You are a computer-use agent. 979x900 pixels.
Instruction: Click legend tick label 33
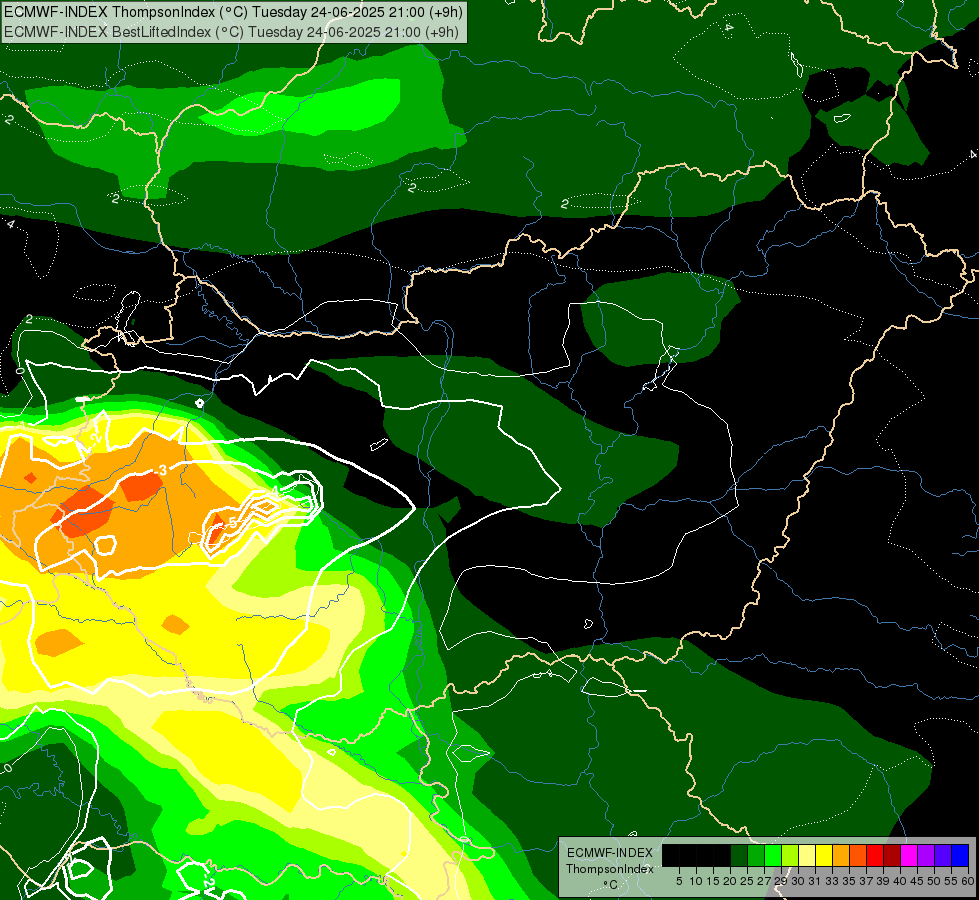coord(832,881)
